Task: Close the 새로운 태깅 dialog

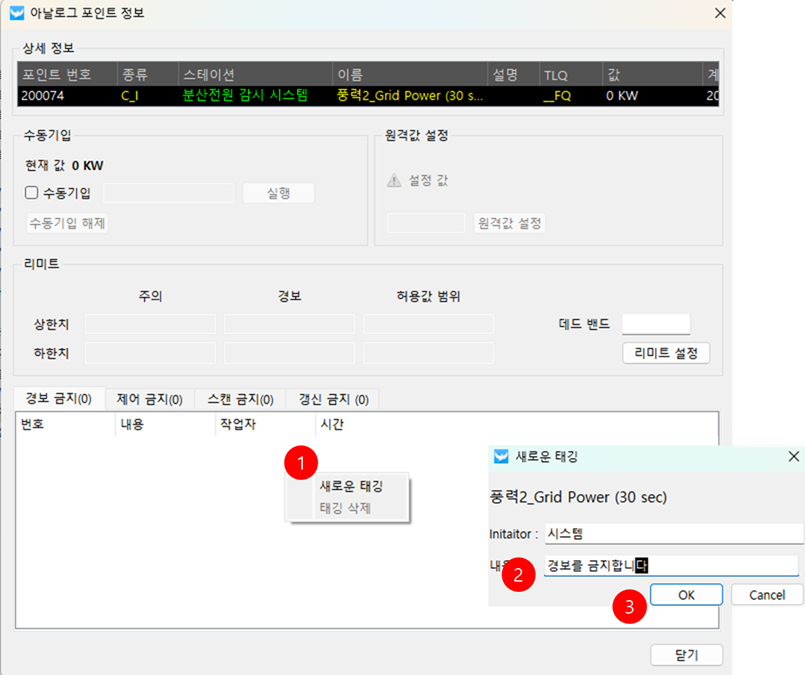Action: (792, 456)
